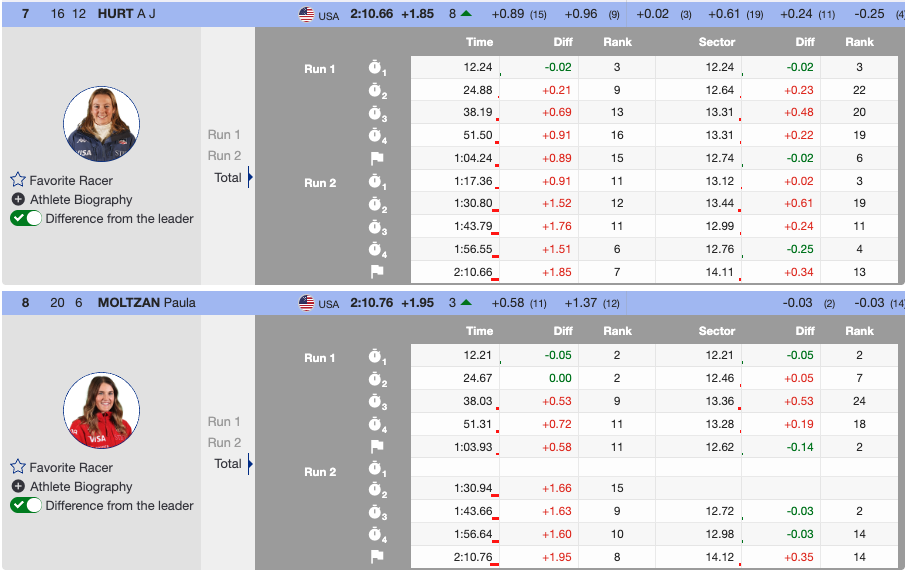
Task: Click the Favorite Racer star for Hurt
Action: 18,181
